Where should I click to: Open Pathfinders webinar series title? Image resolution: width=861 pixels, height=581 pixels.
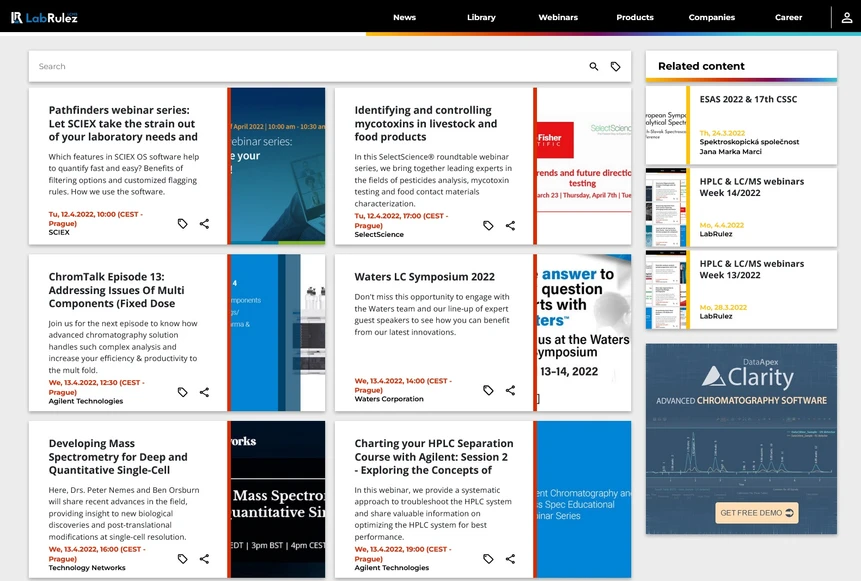click(x=122, y=124)
